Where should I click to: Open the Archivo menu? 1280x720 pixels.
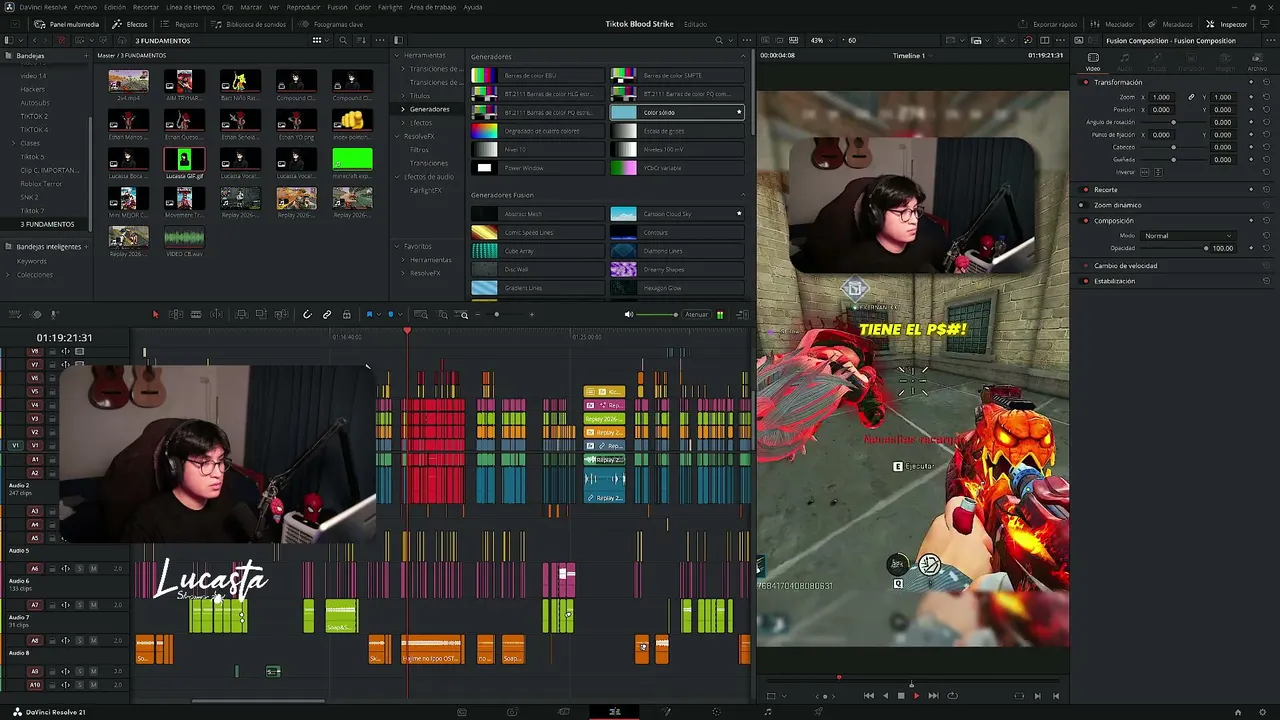86,7
